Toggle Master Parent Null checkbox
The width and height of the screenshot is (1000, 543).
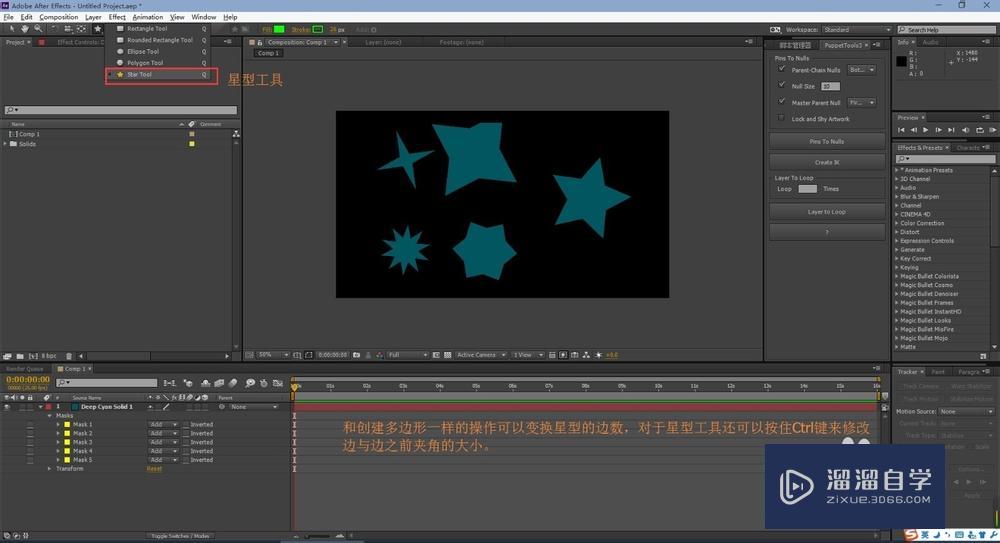[x=782, y=101]
